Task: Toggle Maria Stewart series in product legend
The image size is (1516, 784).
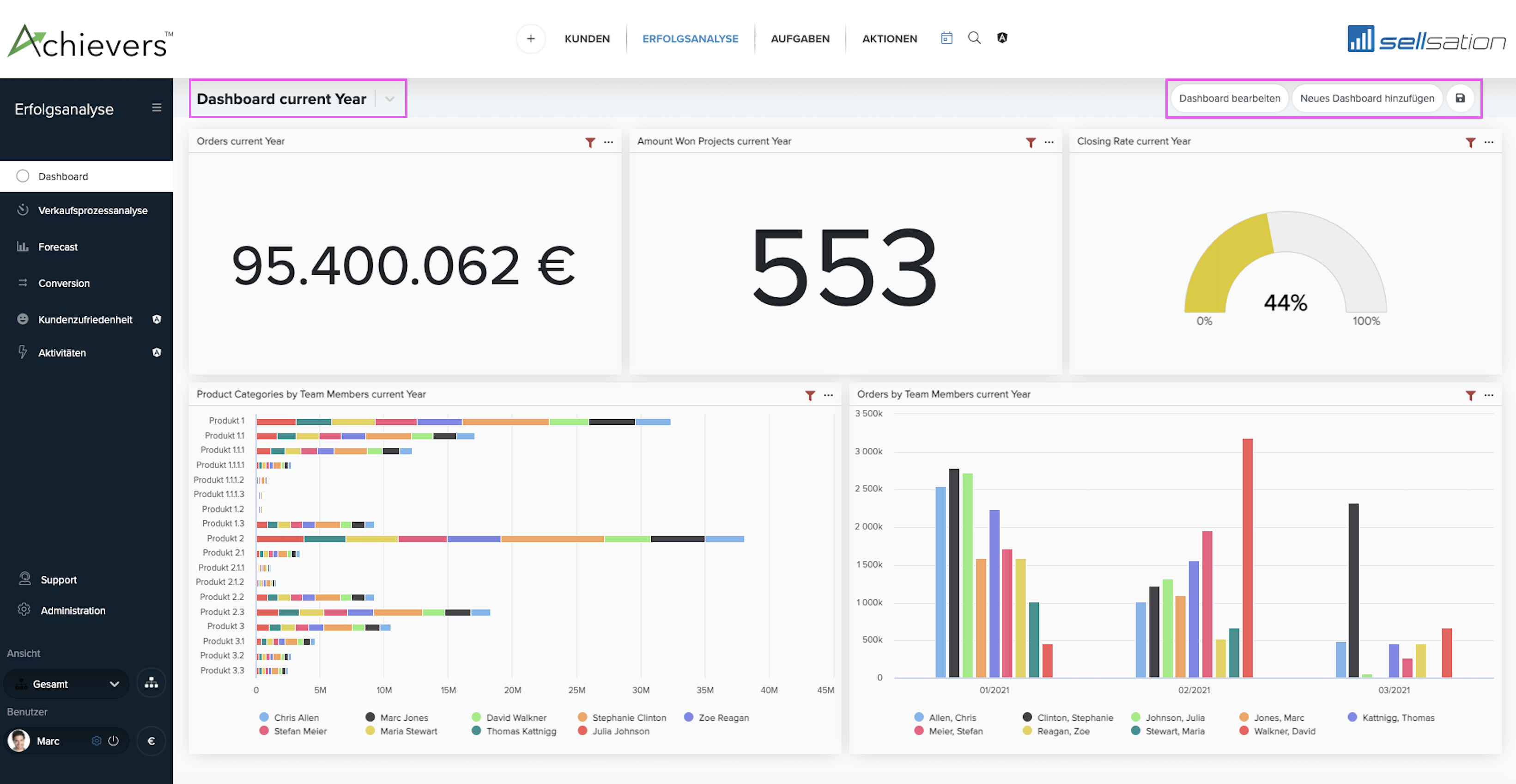Action: 401,731
